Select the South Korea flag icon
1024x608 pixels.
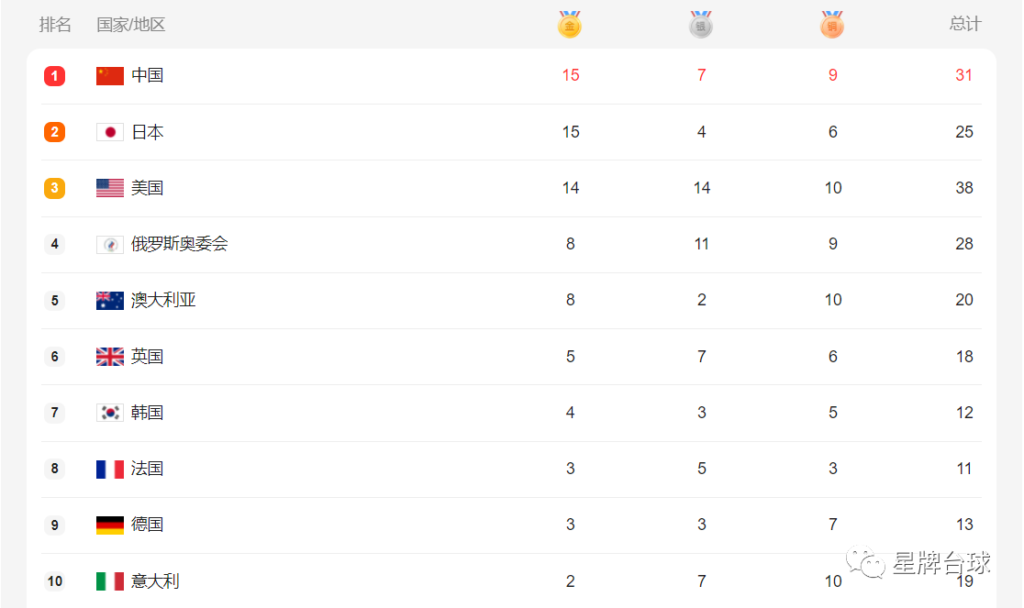(110, 413)
